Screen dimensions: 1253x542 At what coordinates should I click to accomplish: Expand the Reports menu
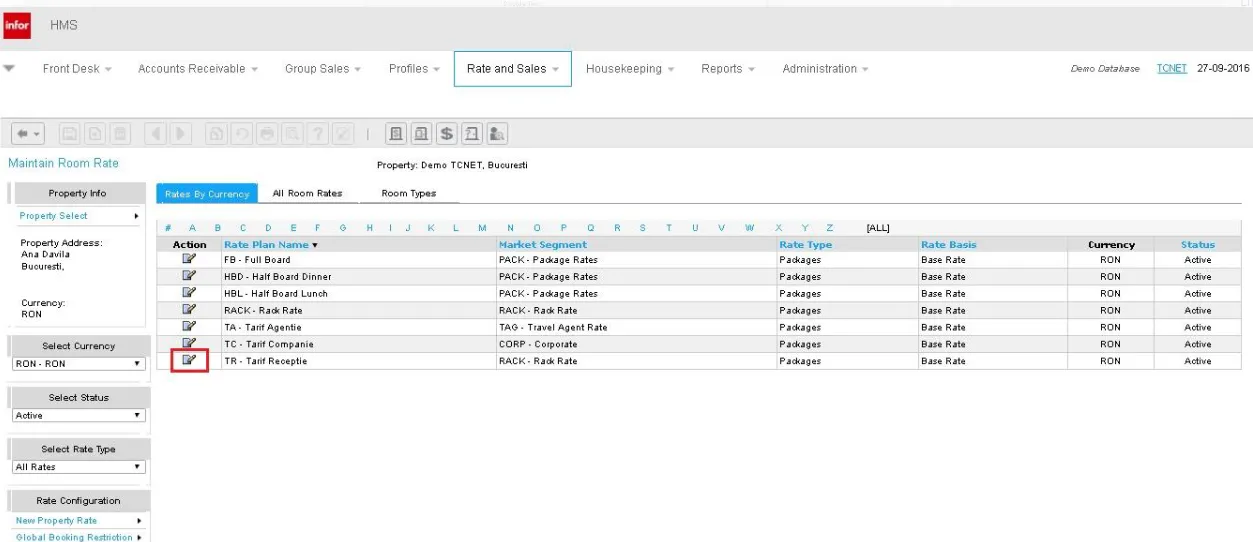[727, 69]
